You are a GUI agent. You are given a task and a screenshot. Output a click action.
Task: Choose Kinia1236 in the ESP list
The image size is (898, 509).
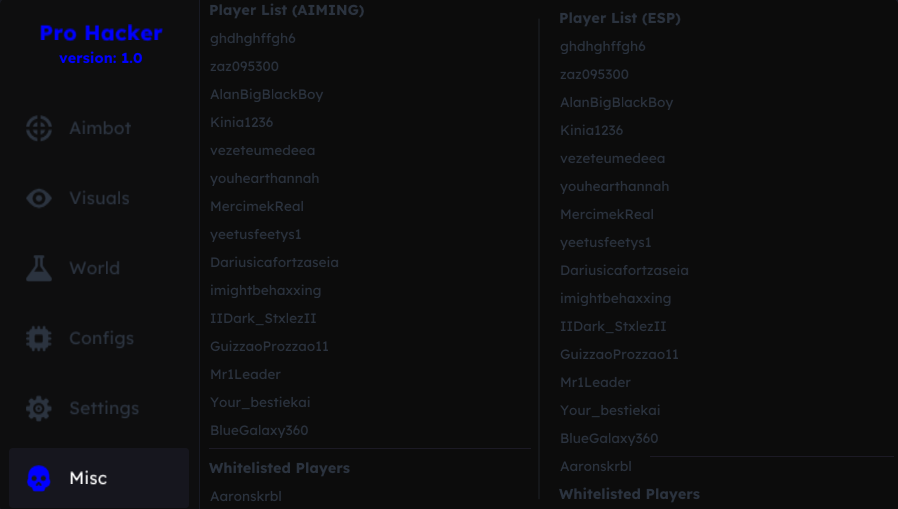point(591,131)
